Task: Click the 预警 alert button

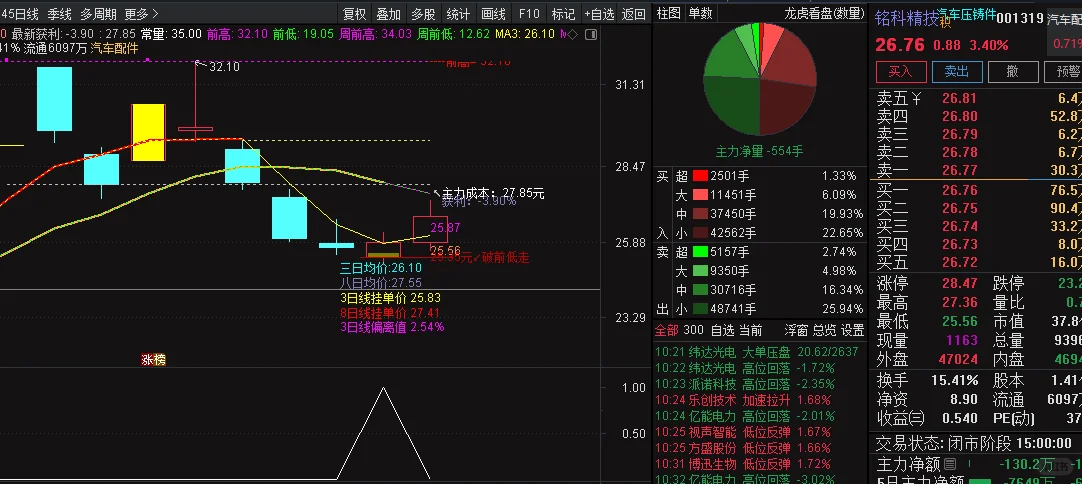Action: [x=1064, y=71]
